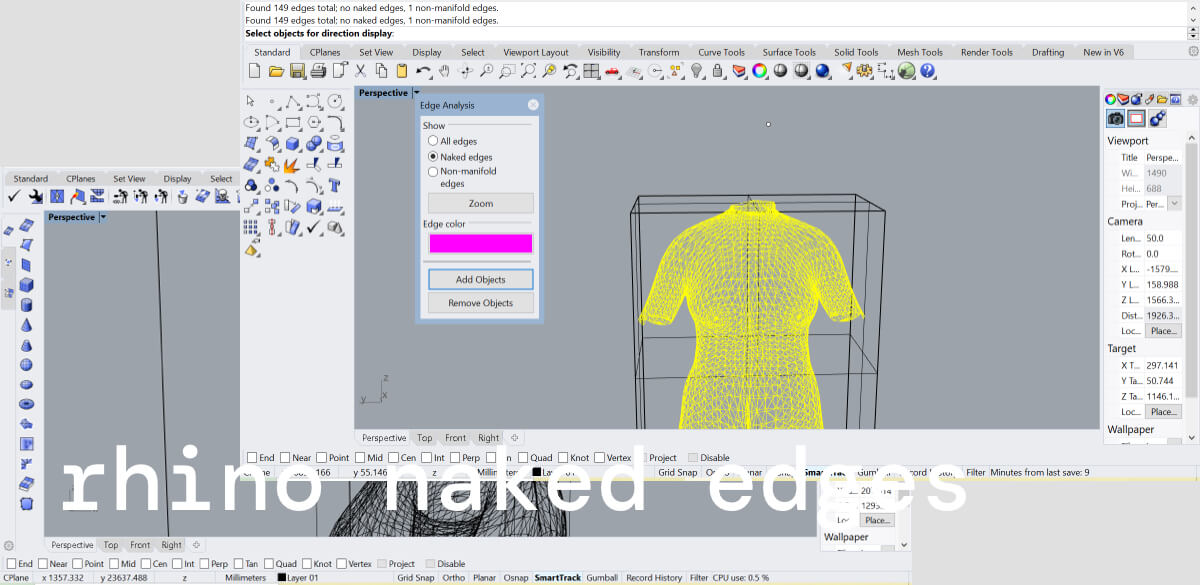Open the back window's Perspective viewport dropdown arrow
1200x585 pixels.
pyautogui.click(x=103, y=217)
